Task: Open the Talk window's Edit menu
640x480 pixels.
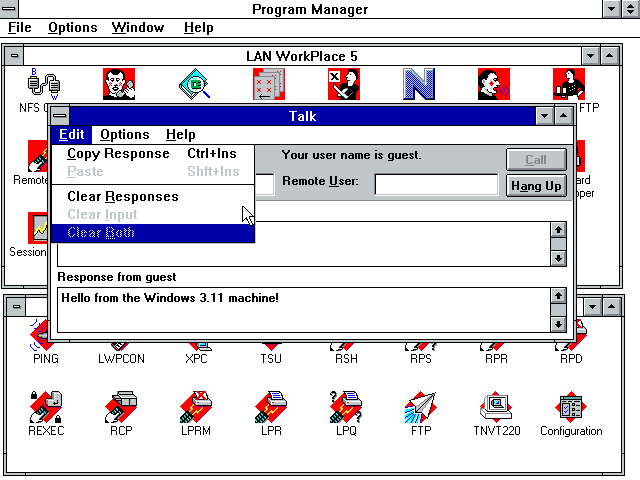Action: tap(71, 135)
